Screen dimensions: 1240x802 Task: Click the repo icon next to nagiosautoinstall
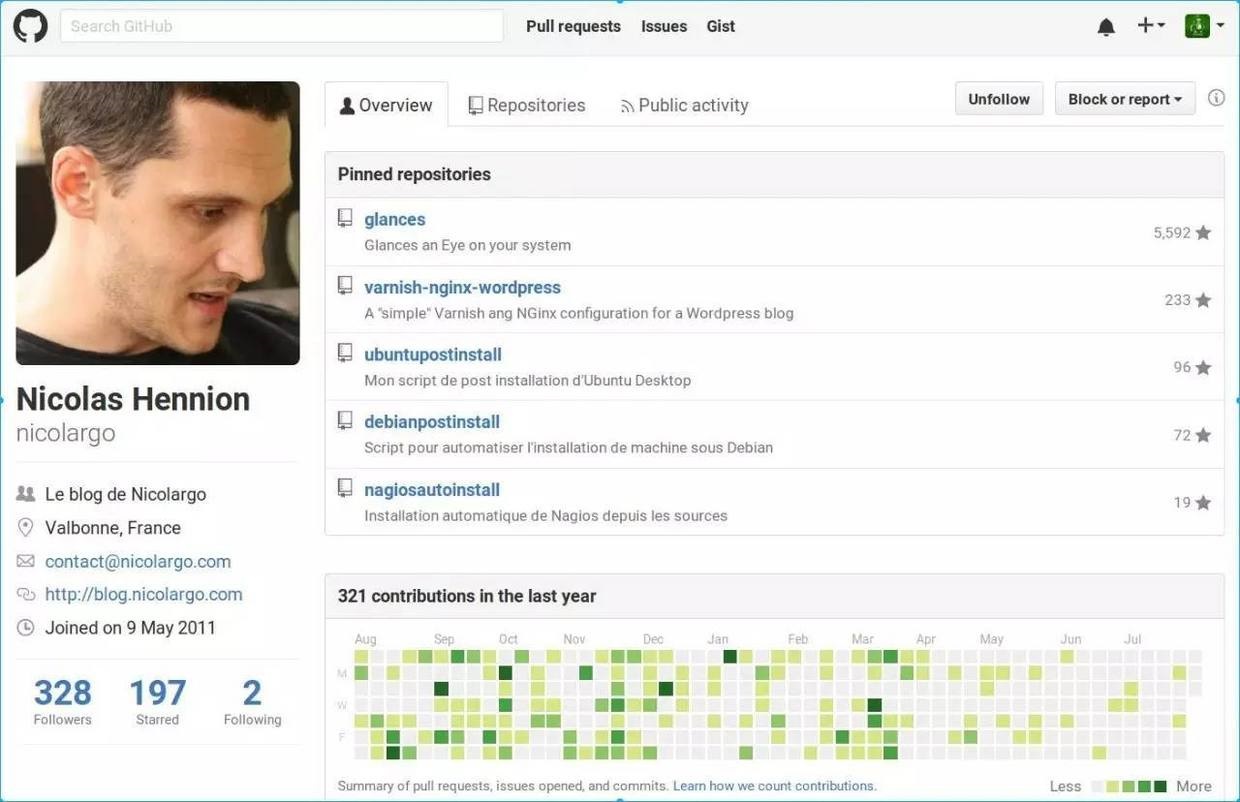click(x=345, y=489)
